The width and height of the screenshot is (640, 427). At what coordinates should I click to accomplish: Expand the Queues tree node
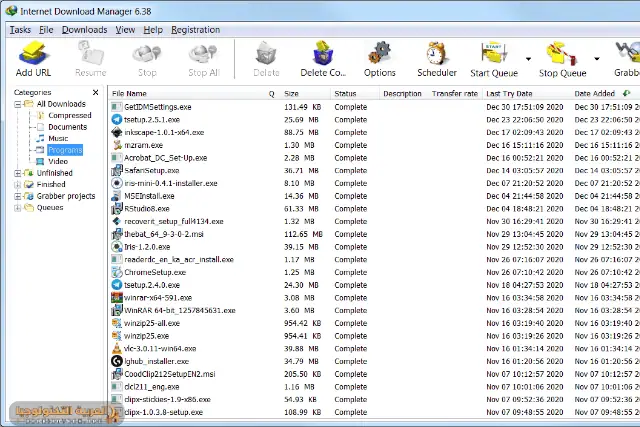[18, 208]
